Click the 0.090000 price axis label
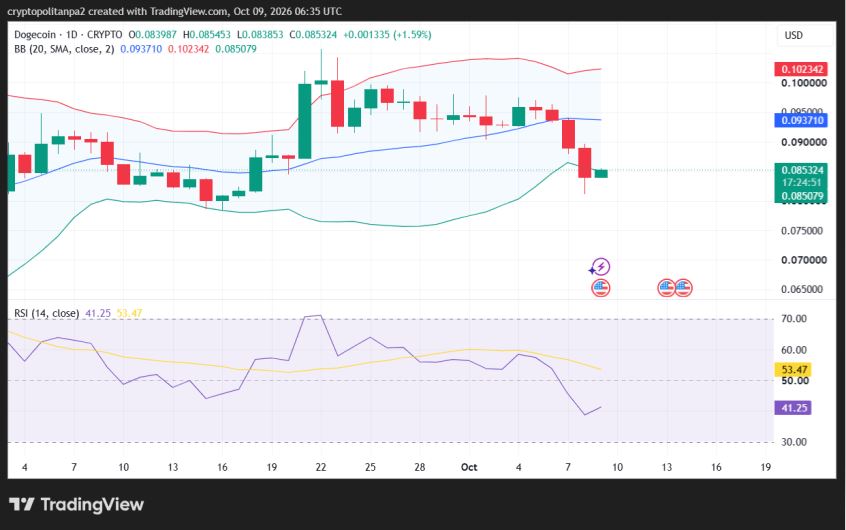This screenshot has width=846, height=530. click(x=804, y=142)
